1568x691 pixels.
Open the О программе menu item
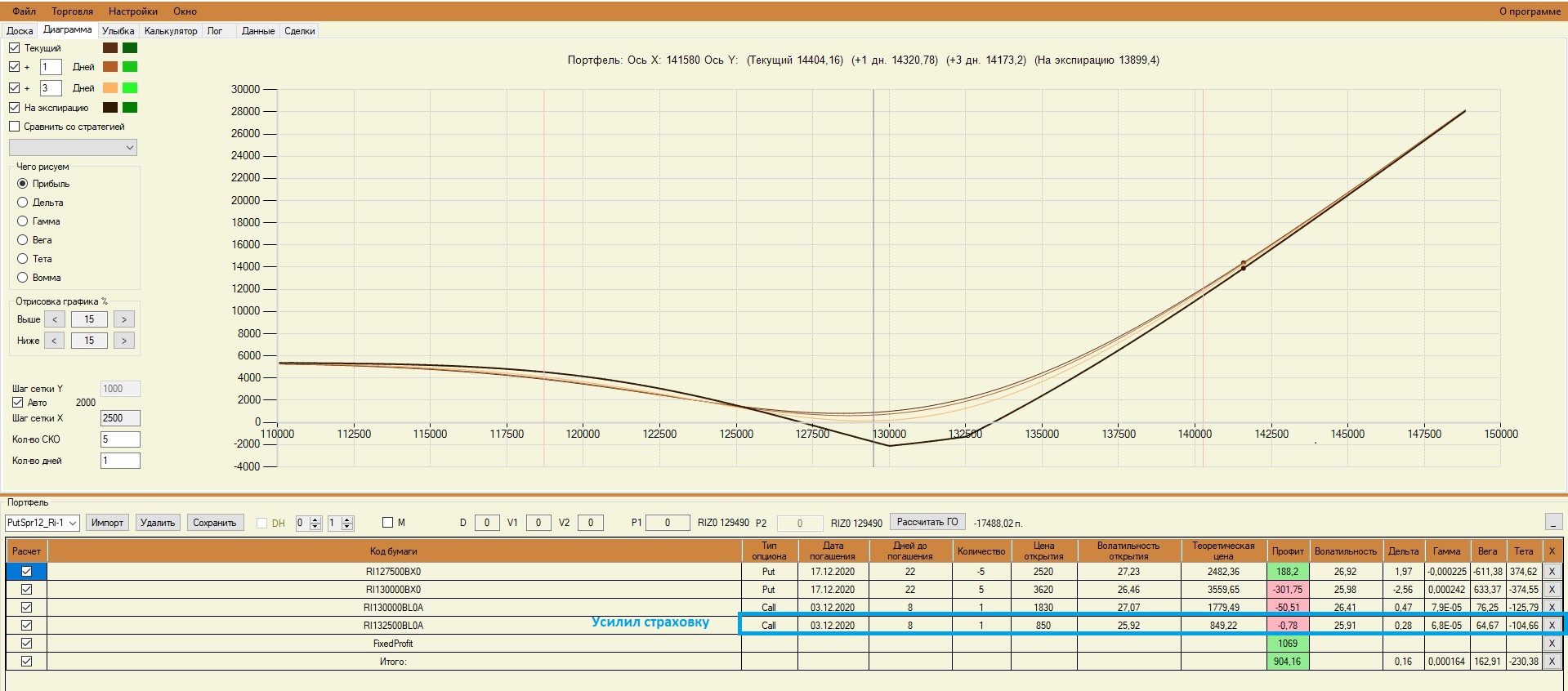pyautogui.click(x=1530, y=11)
